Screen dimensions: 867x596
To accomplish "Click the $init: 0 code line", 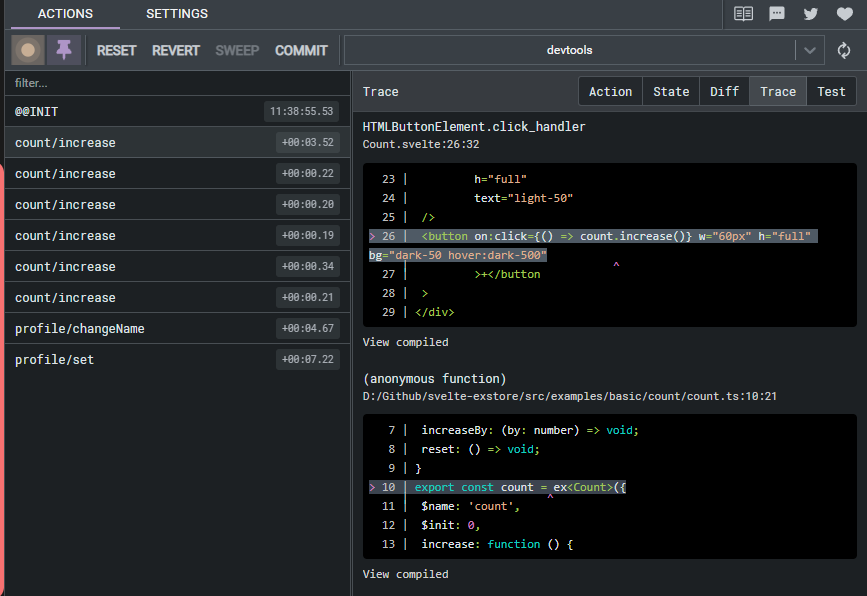I will tap(450, 525).
